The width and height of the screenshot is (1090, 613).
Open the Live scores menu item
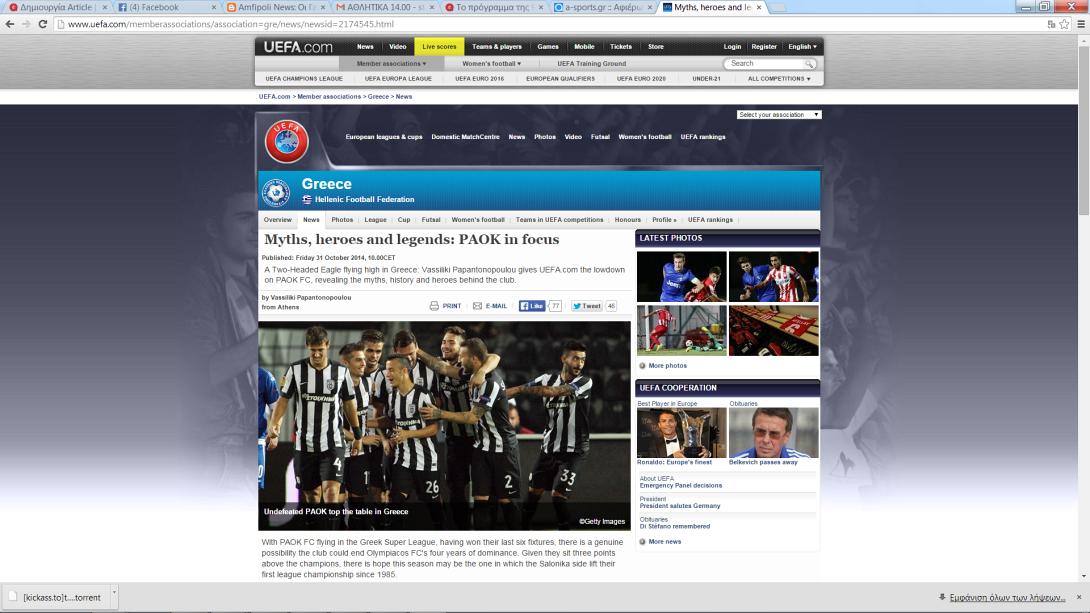tap(439, 47)
